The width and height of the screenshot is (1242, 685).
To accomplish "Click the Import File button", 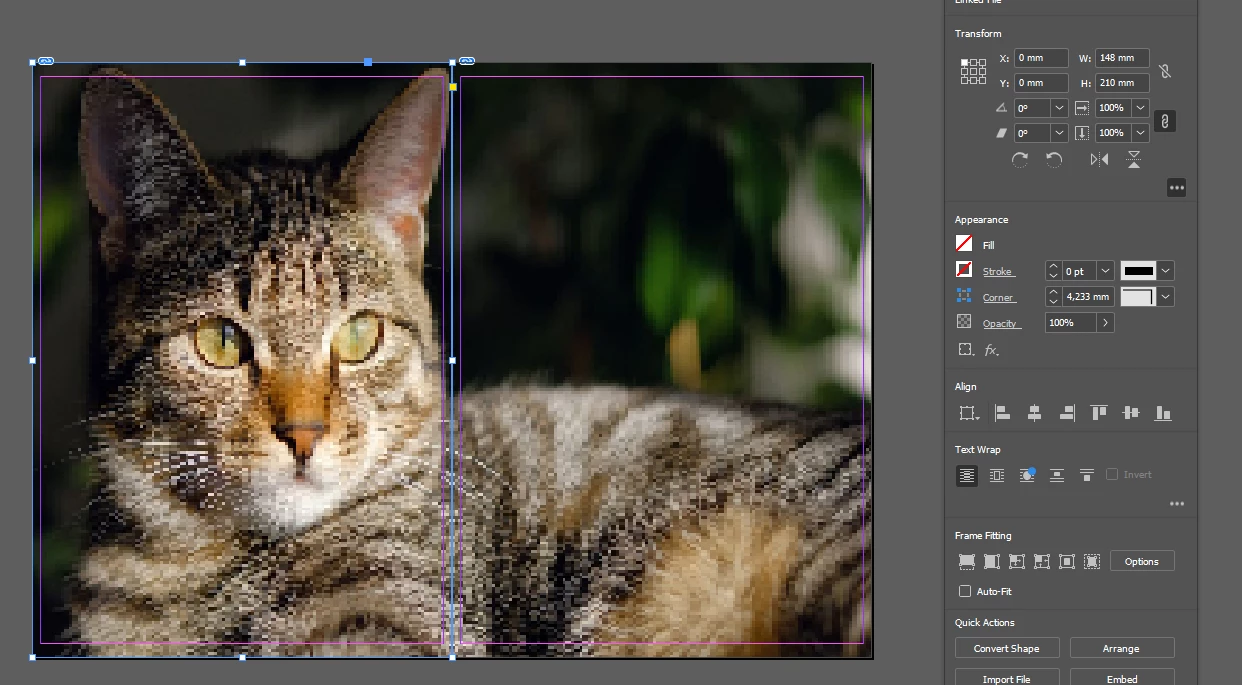I will click(x=1007, y=679).
